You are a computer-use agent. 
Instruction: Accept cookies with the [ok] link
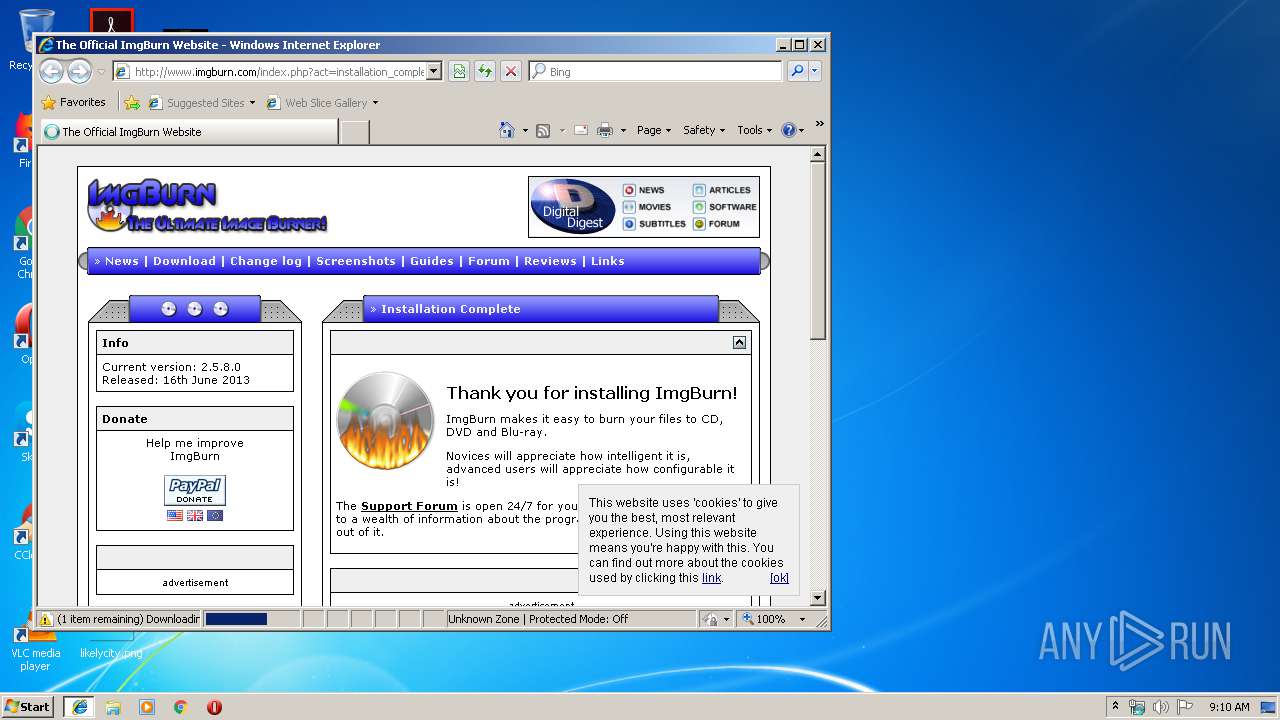coord(779,578)
